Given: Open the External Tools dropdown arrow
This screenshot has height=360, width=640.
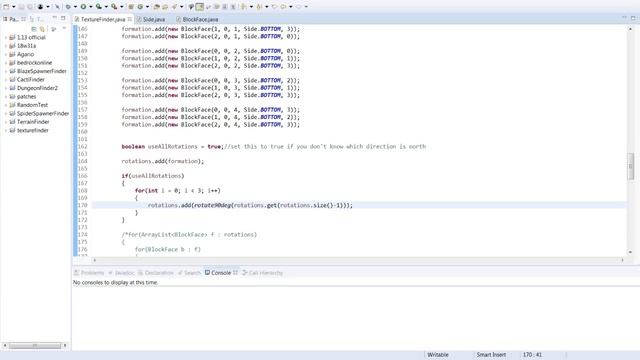Looking at the screenshot, I should (122, 7).
